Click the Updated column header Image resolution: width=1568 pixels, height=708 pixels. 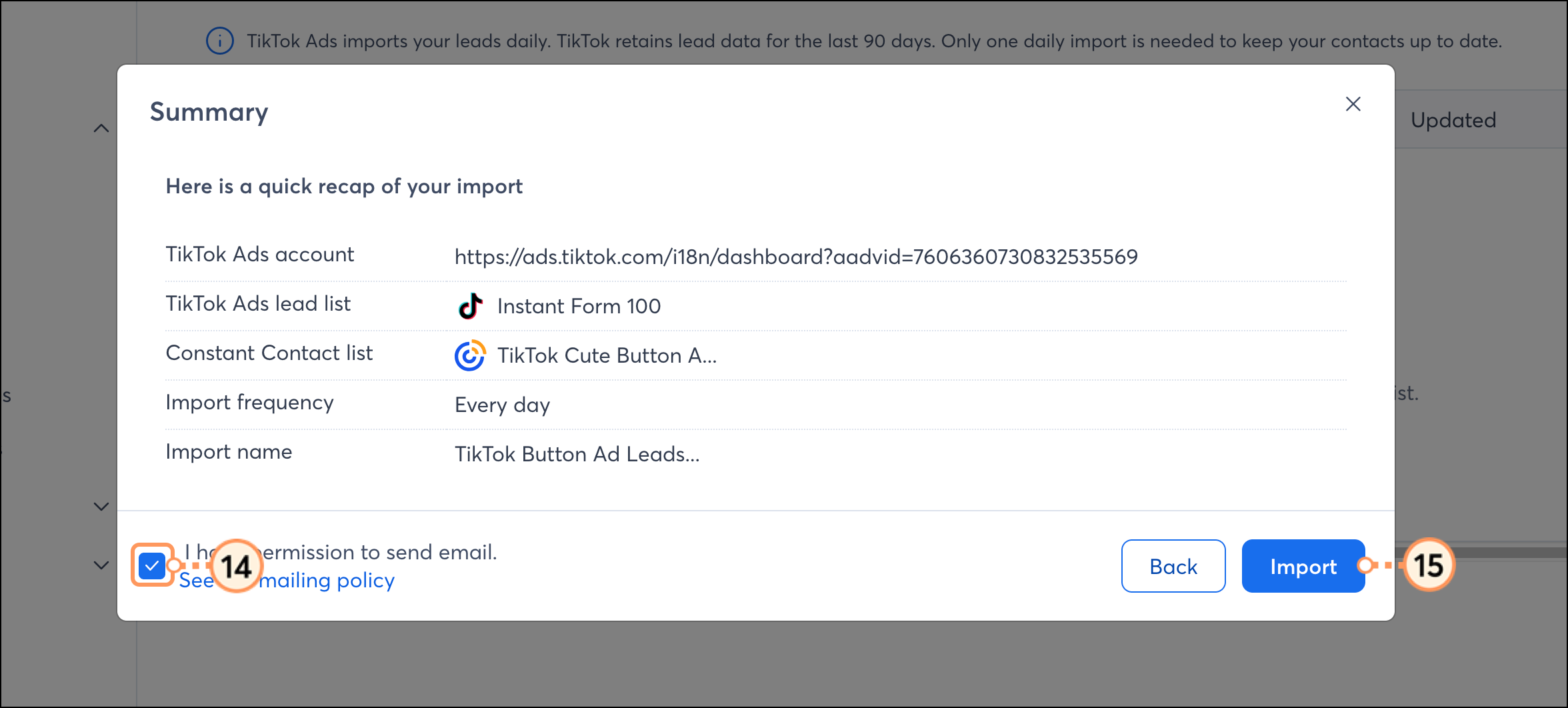[1453, 120]
